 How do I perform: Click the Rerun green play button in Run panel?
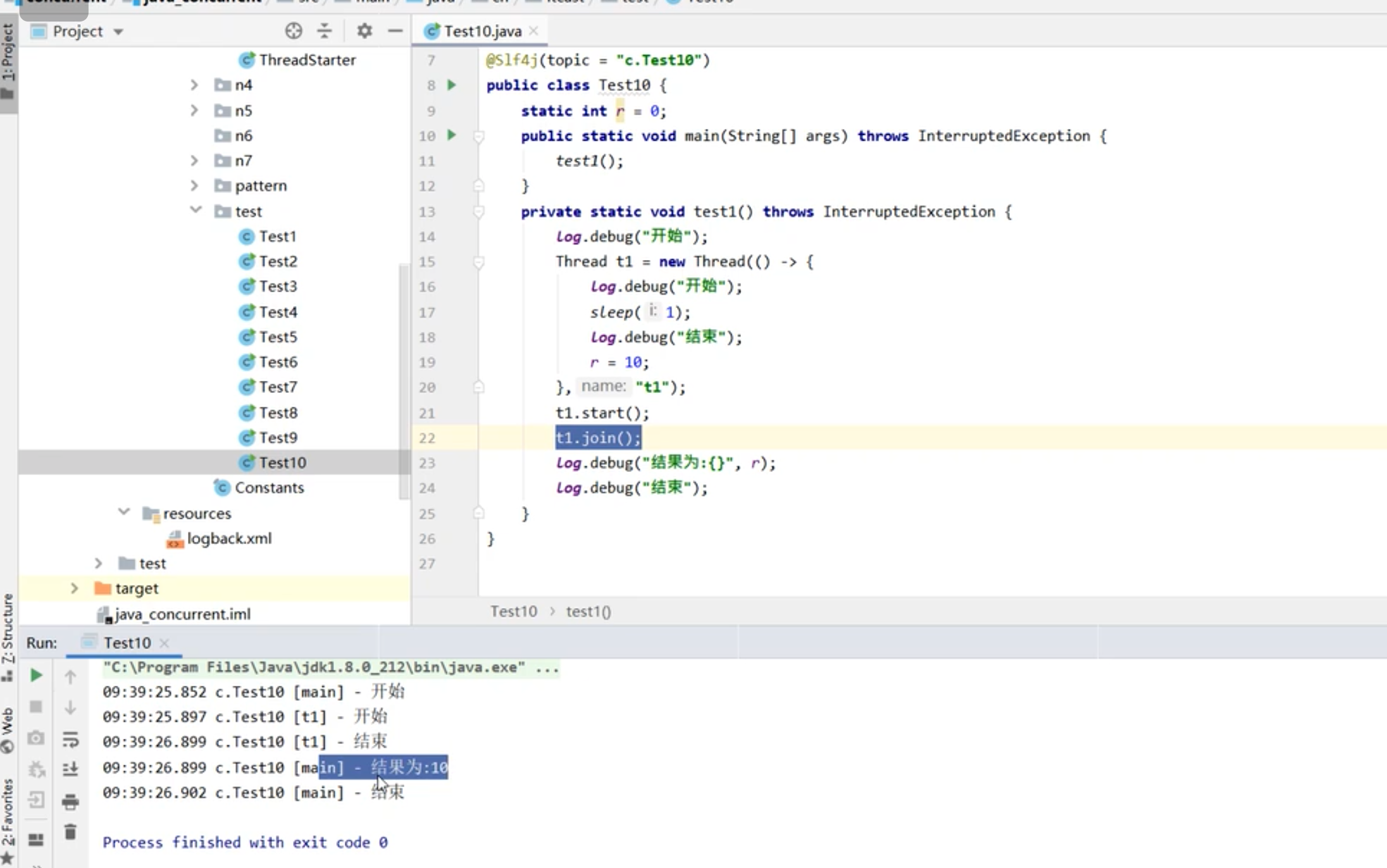(x=36, y=676)
